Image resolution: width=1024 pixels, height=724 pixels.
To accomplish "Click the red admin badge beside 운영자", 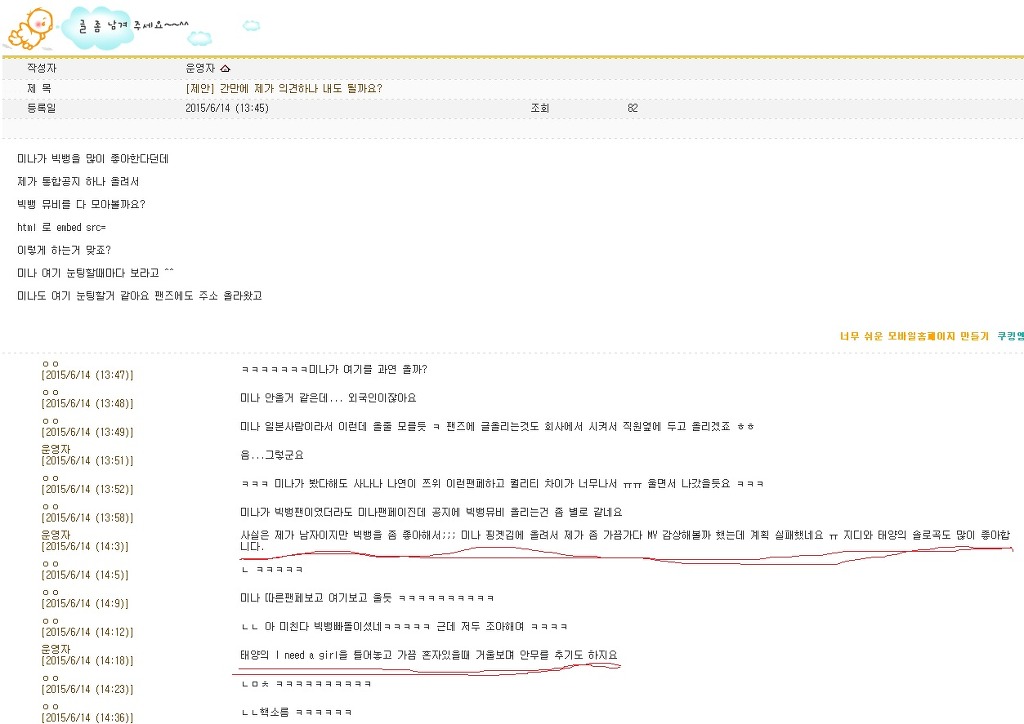I will 223,69.
